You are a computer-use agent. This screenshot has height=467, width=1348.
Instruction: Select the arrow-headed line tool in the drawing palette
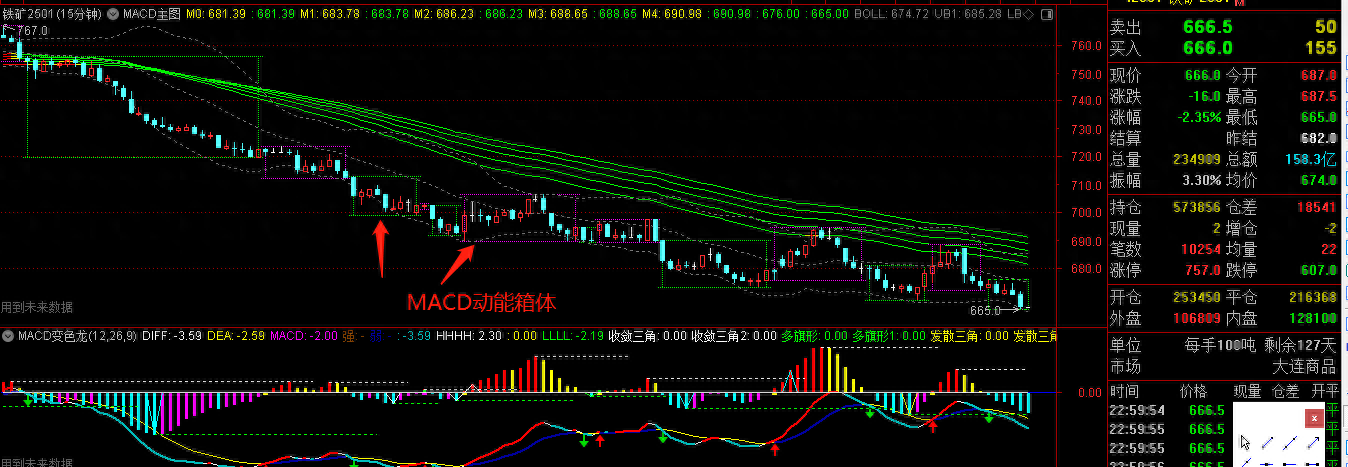tap(1314, 443)
